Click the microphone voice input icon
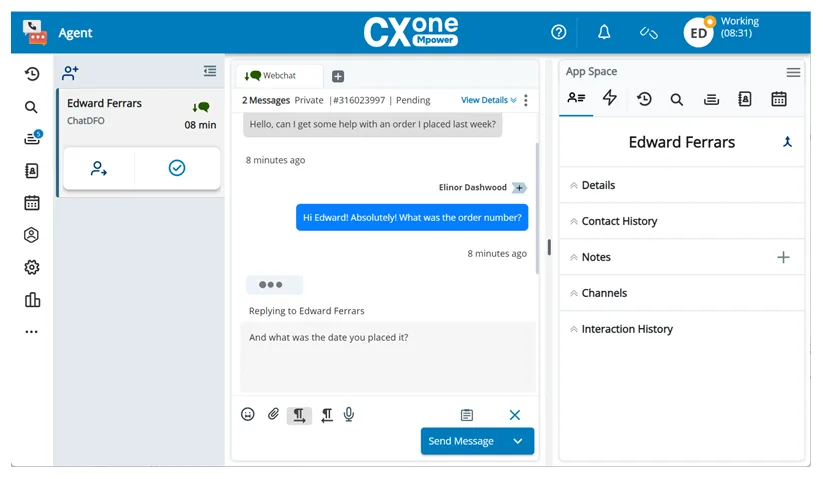Viewport: 823px width, 479px height. click(349, 414)
